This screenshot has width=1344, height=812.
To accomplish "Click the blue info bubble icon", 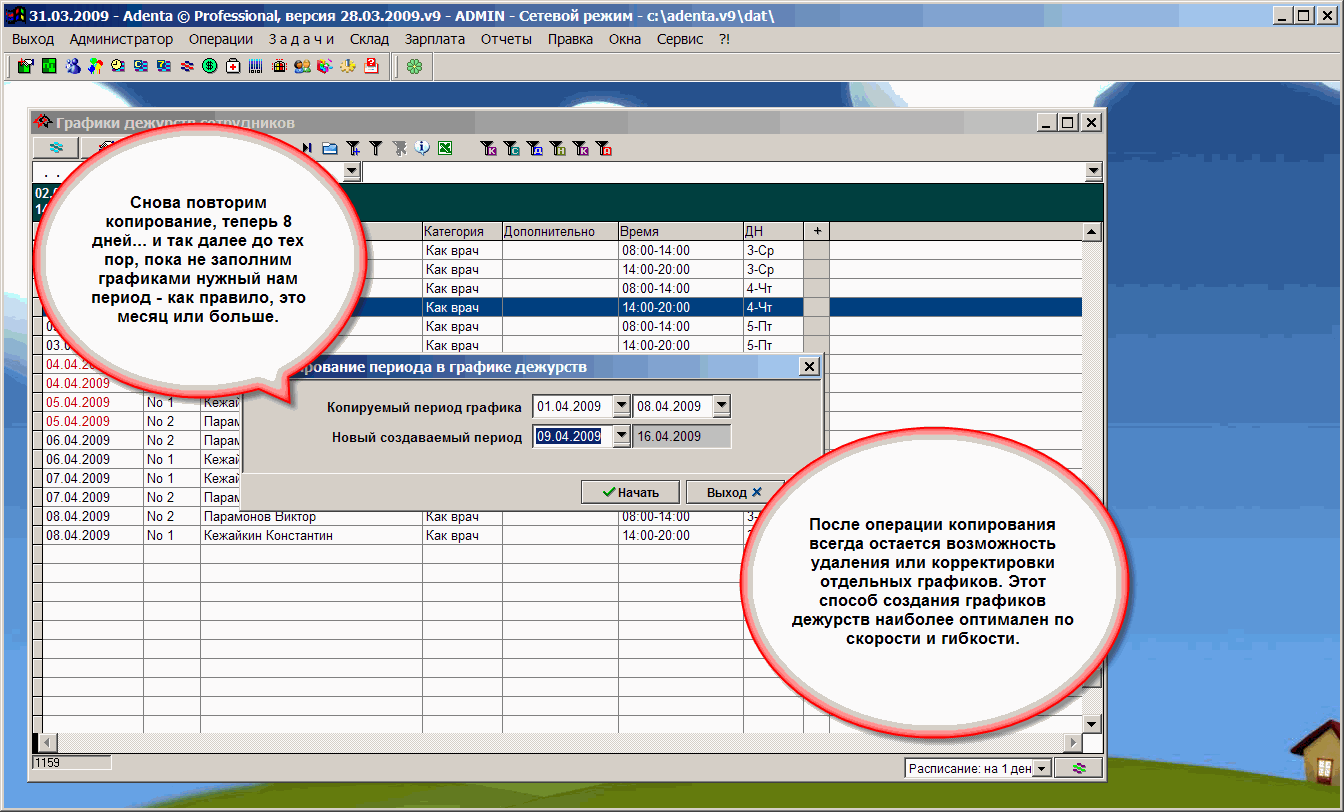I will pos(422,148).
